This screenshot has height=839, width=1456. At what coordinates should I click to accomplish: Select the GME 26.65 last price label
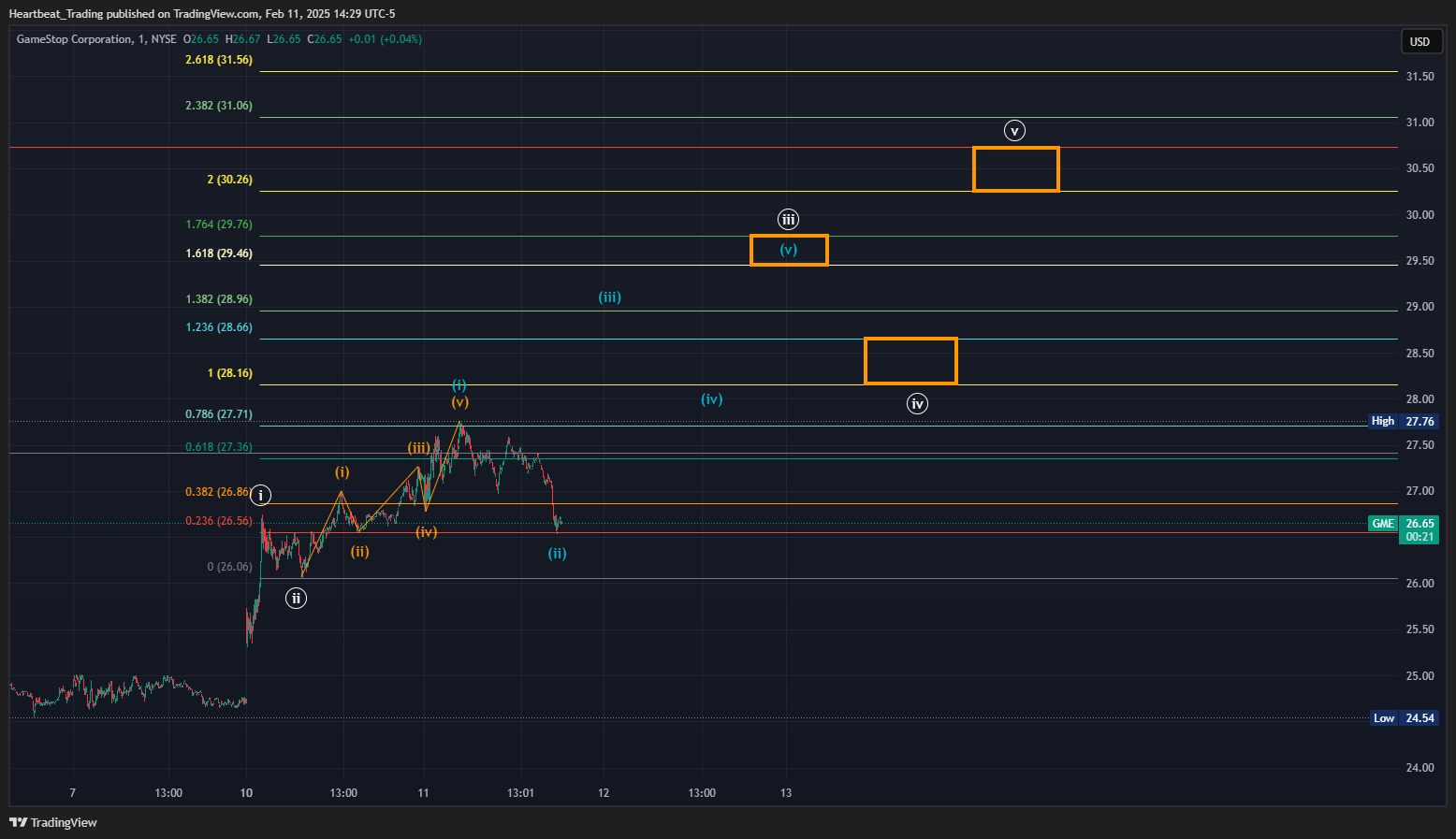1403,524
